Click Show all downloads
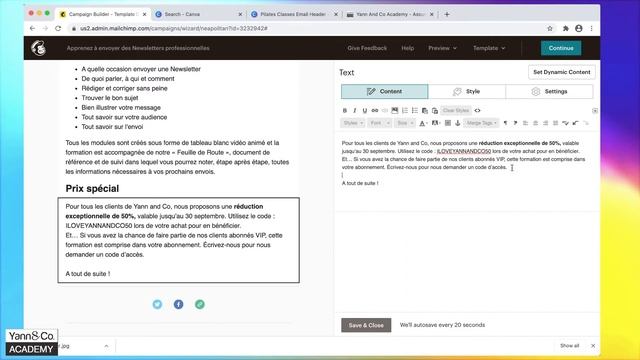This screenshot has width=640, height=360. (x=569, y=346)
